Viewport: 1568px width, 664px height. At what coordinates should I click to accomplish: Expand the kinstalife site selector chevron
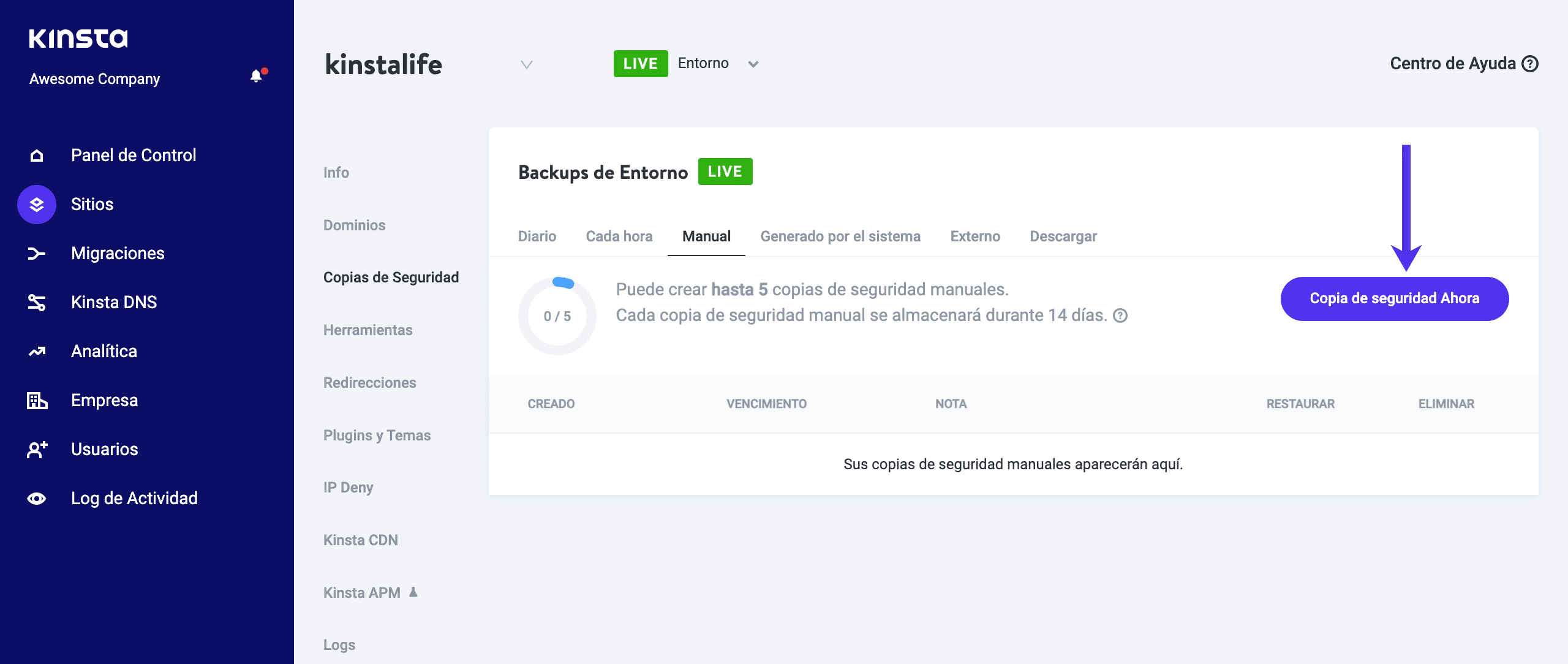[x=526, y=64]
